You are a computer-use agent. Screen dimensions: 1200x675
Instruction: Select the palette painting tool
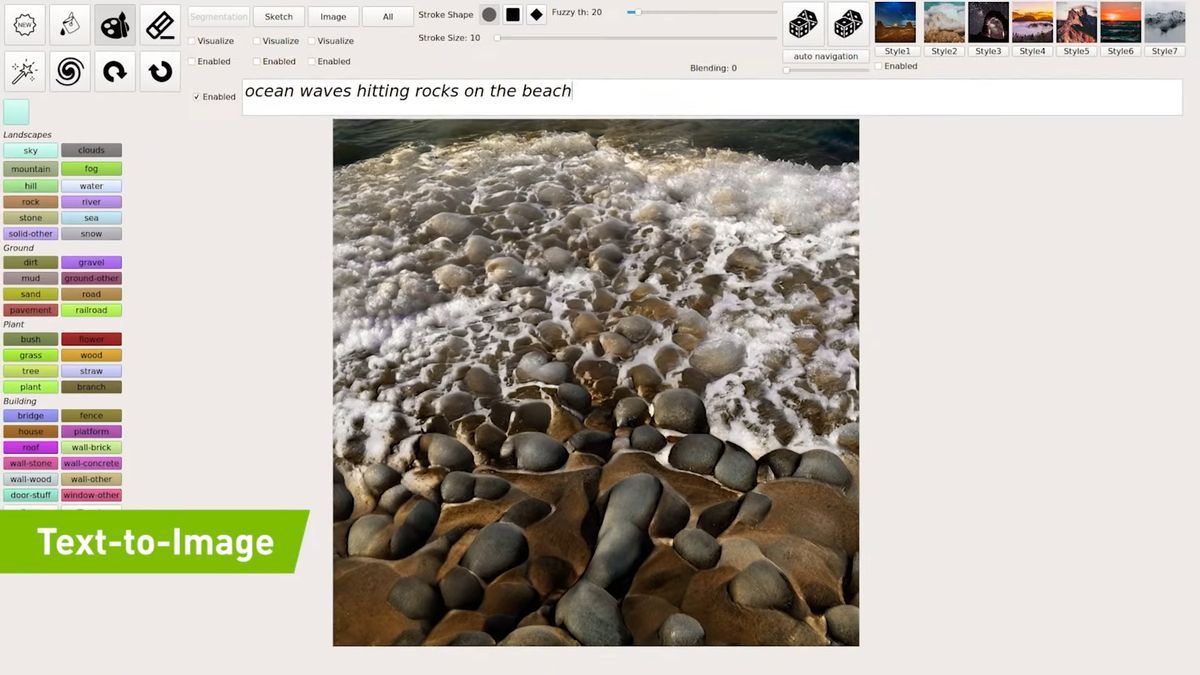coord(114,24)
